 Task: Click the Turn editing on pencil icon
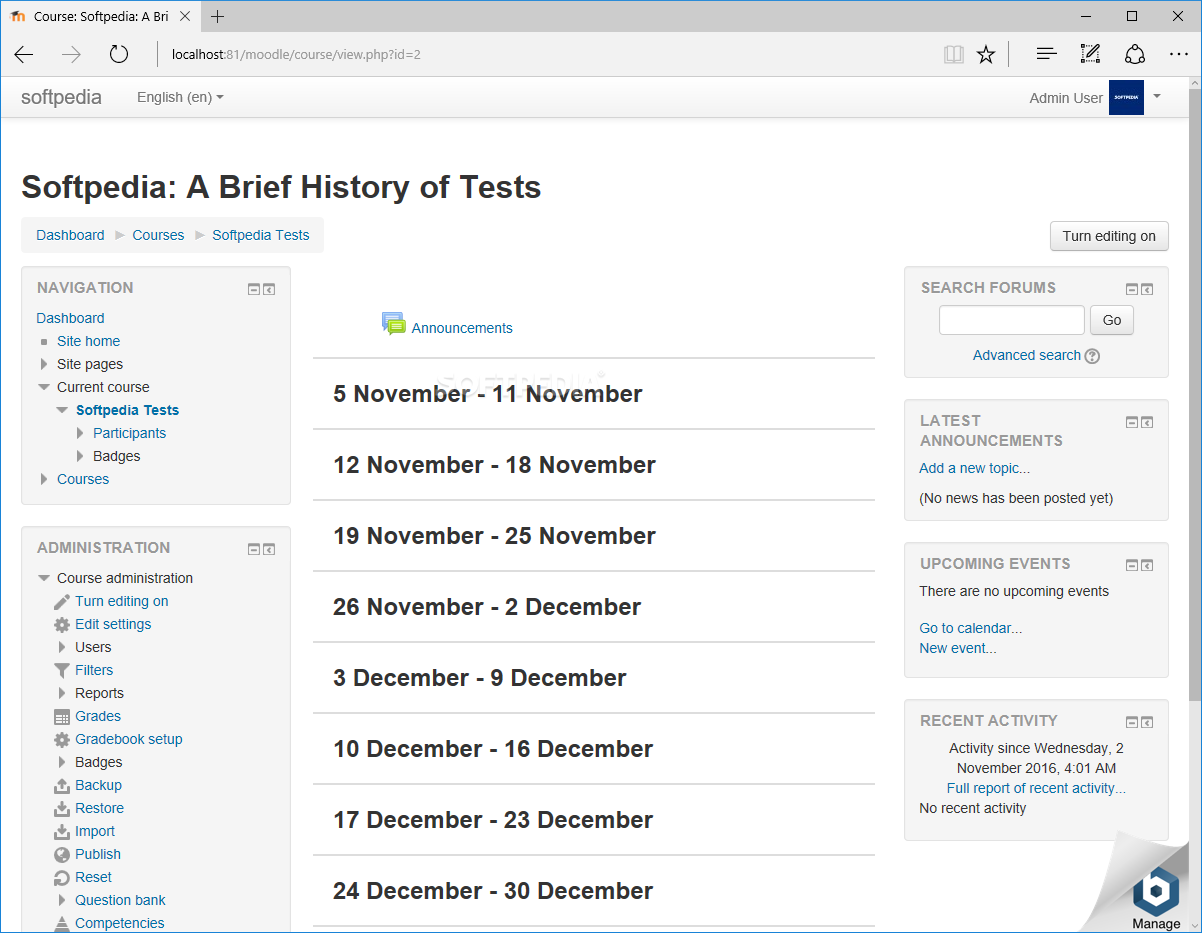coord(62,601)
